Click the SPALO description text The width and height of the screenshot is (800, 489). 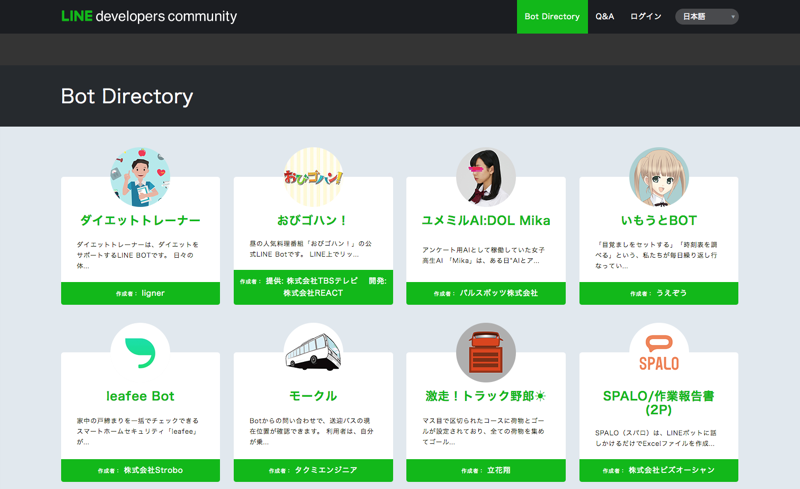pos(656,438)
